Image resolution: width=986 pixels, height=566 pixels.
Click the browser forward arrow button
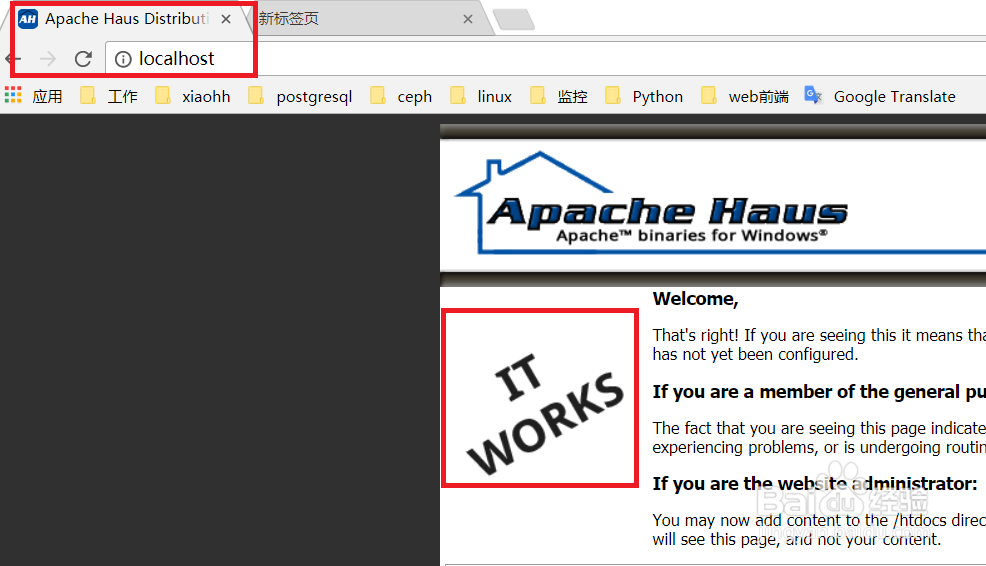[x=48, y=59]
